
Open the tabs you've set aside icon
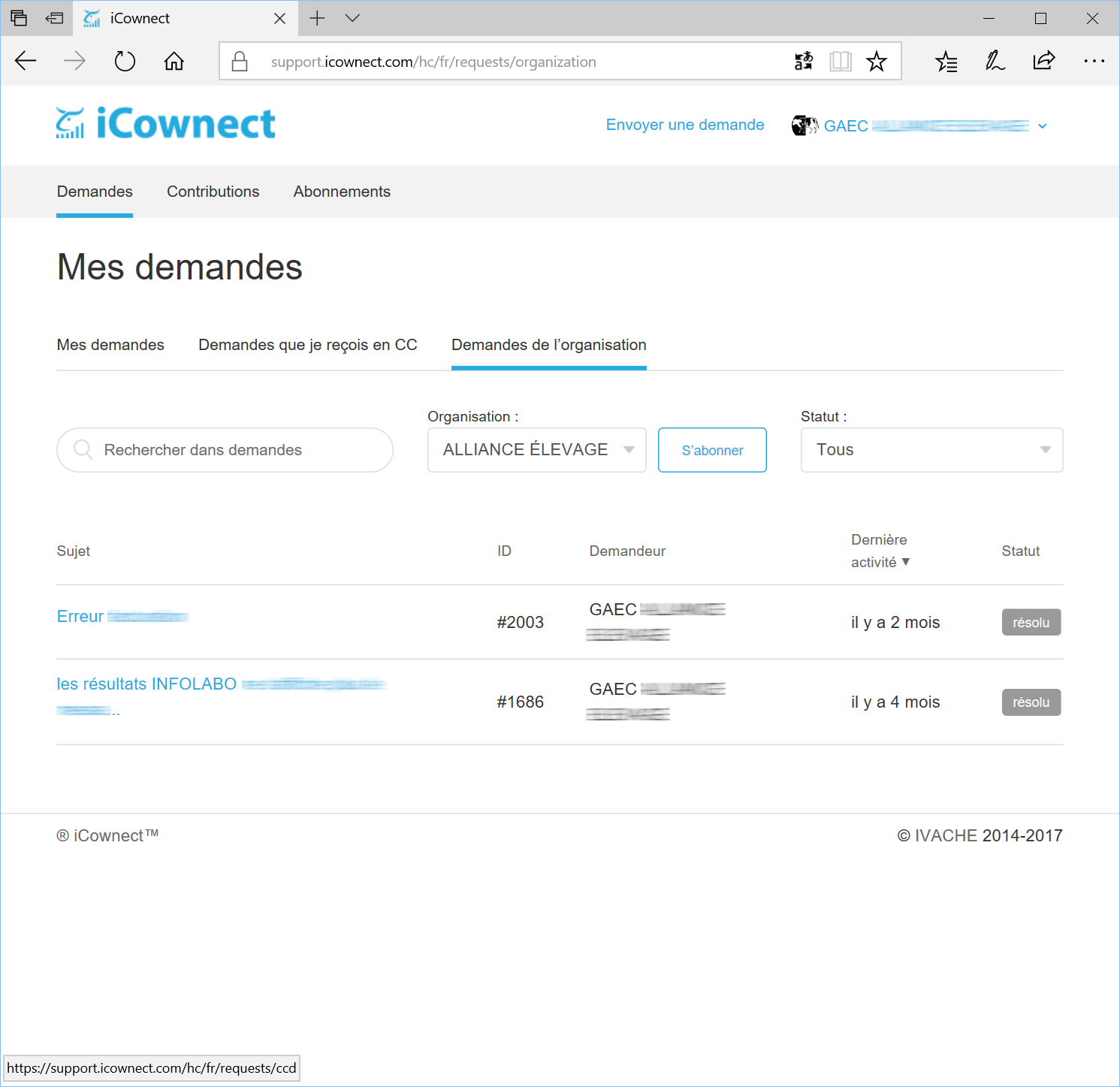(19, 18)
